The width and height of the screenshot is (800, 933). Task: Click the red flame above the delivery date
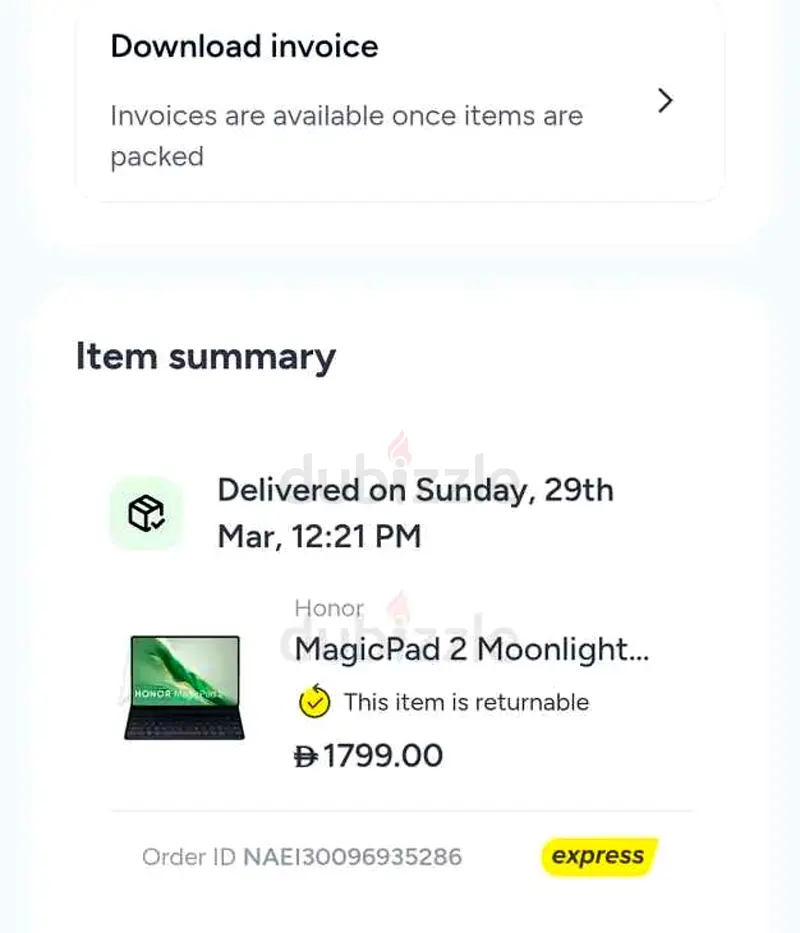pos(400,448)
